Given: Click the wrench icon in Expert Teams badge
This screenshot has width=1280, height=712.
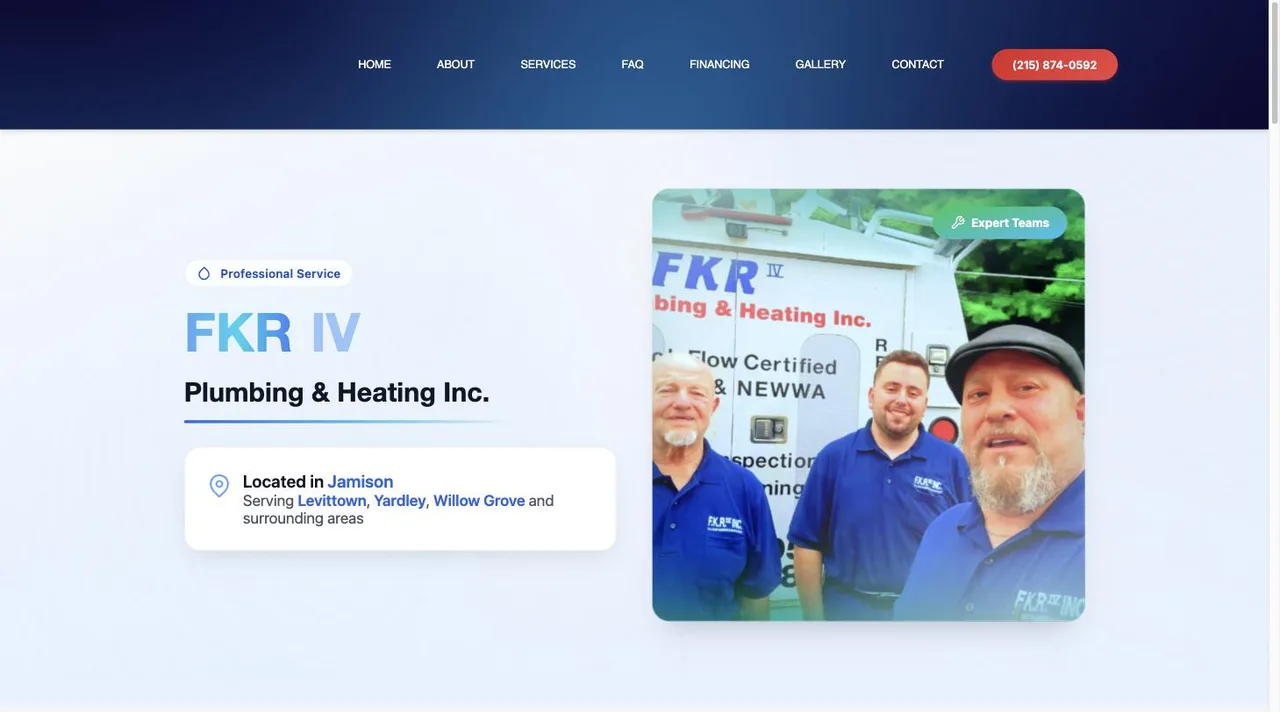Looking at the screenshot, I should tap(958, 223).
